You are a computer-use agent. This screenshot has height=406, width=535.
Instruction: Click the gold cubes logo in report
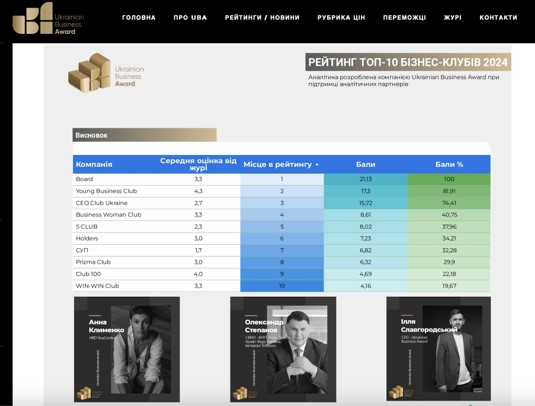pyautogui.click(x=90, y=73)
